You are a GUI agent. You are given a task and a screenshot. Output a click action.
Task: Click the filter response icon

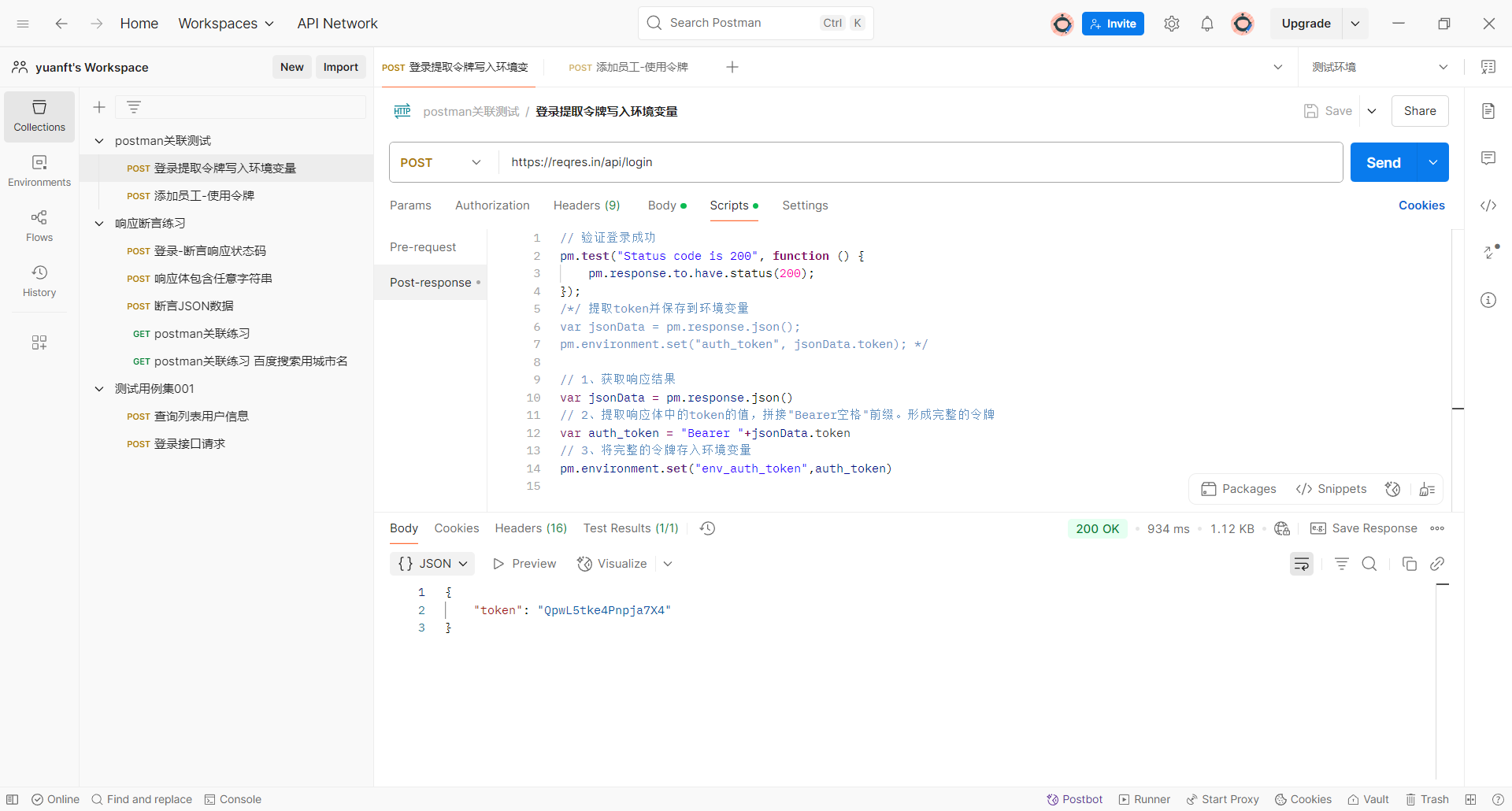pyautogui.click(x=1342, y=564)
